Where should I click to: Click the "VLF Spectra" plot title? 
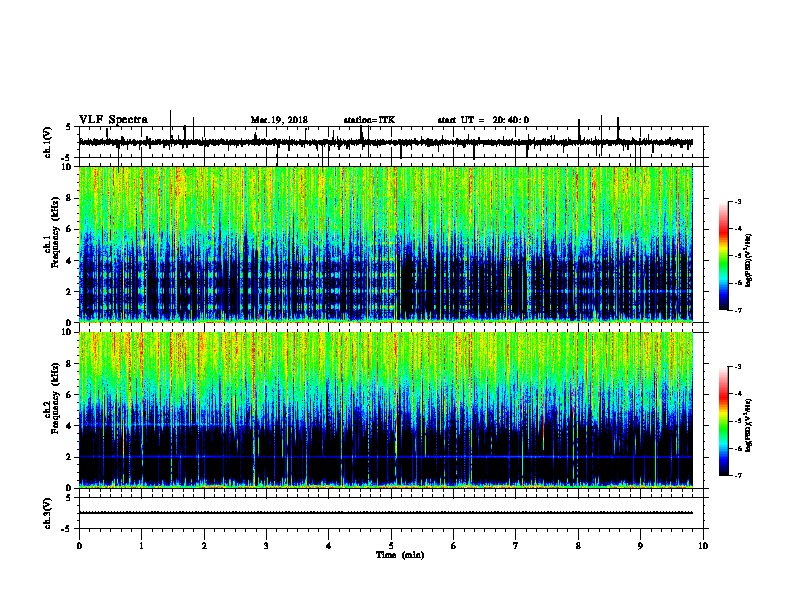point(113,120)
